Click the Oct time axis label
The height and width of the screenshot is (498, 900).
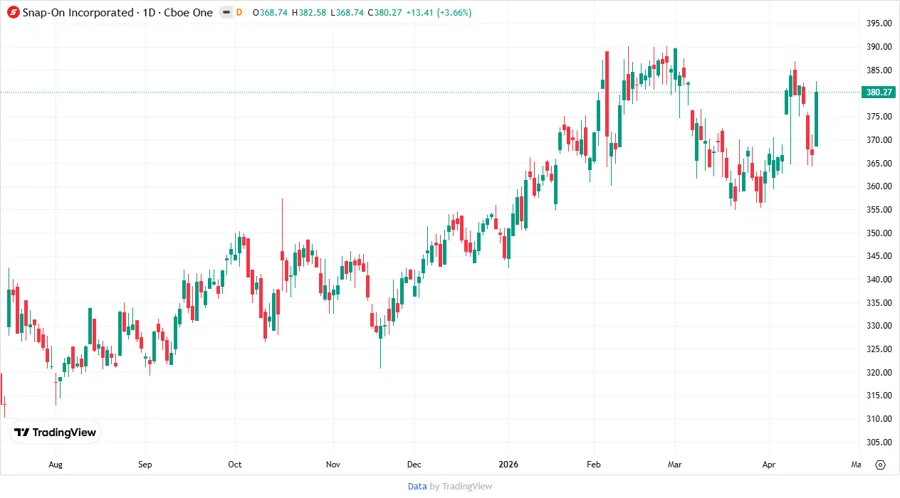pos(235,464)
